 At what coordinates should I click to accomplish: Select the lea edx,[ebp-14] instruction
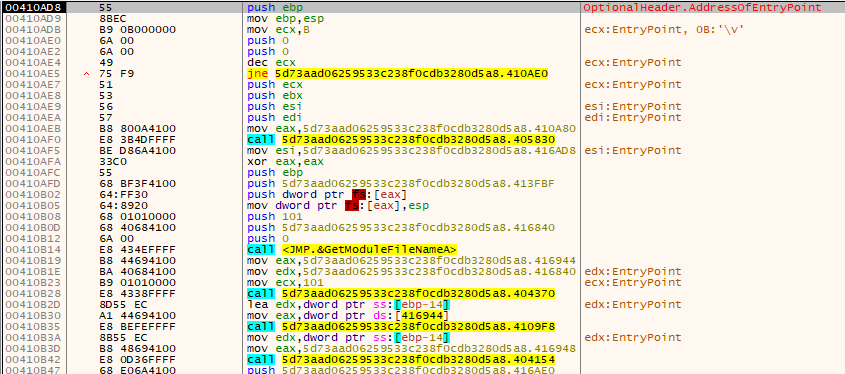pyautogui.click(x=348, y=304)
